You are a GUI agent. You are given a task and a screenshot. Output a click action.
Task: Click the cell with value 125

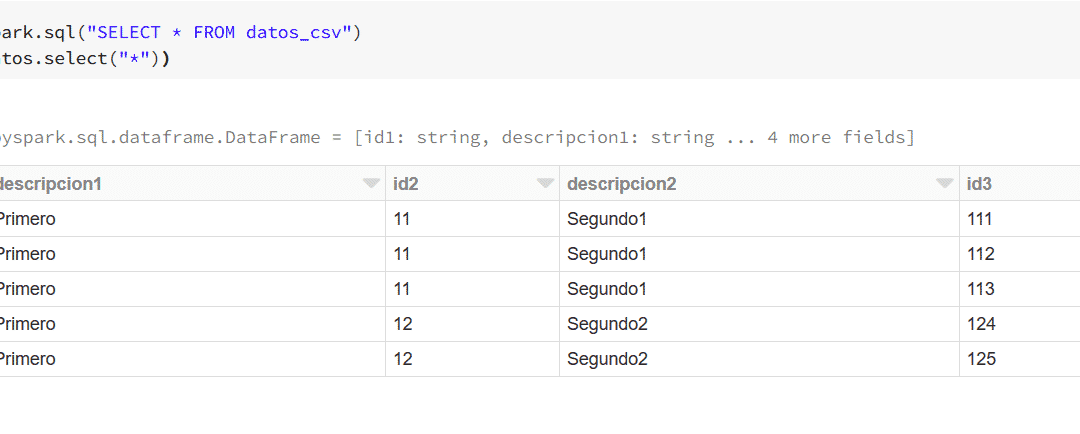click(1019, 360)
